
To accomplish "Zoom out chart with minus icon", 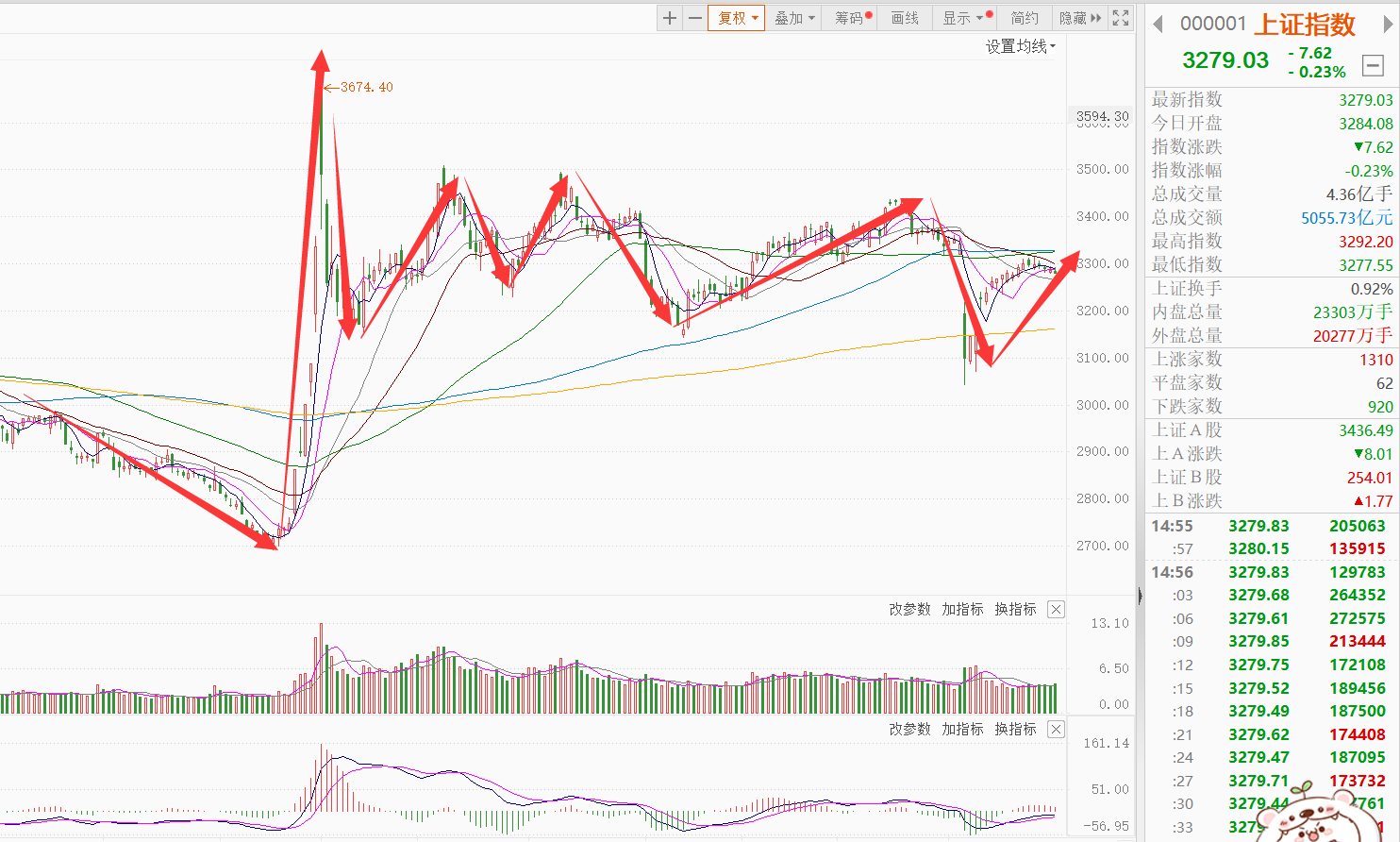I will coord(695,18).
